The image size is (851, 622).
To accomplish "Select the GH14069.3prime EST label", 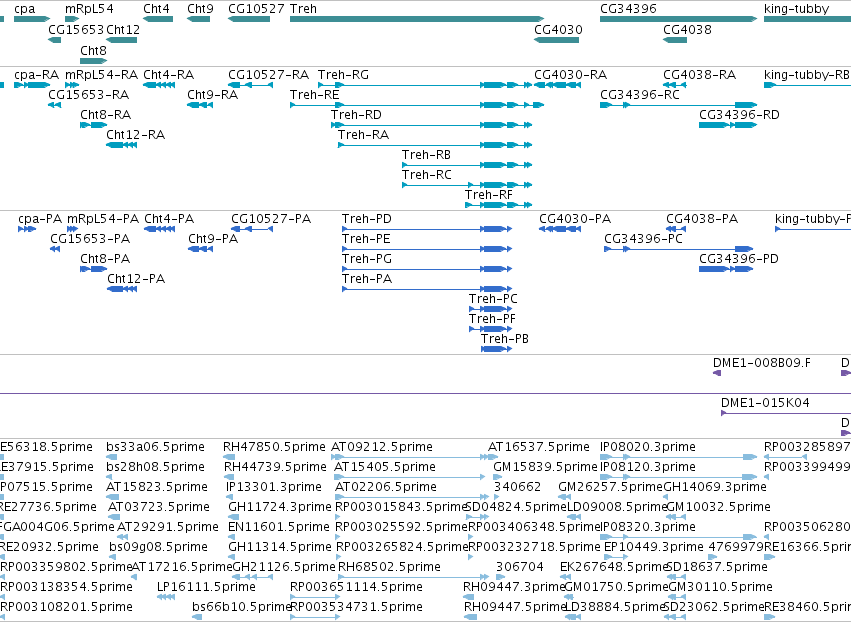I will [x=715, y=487].
